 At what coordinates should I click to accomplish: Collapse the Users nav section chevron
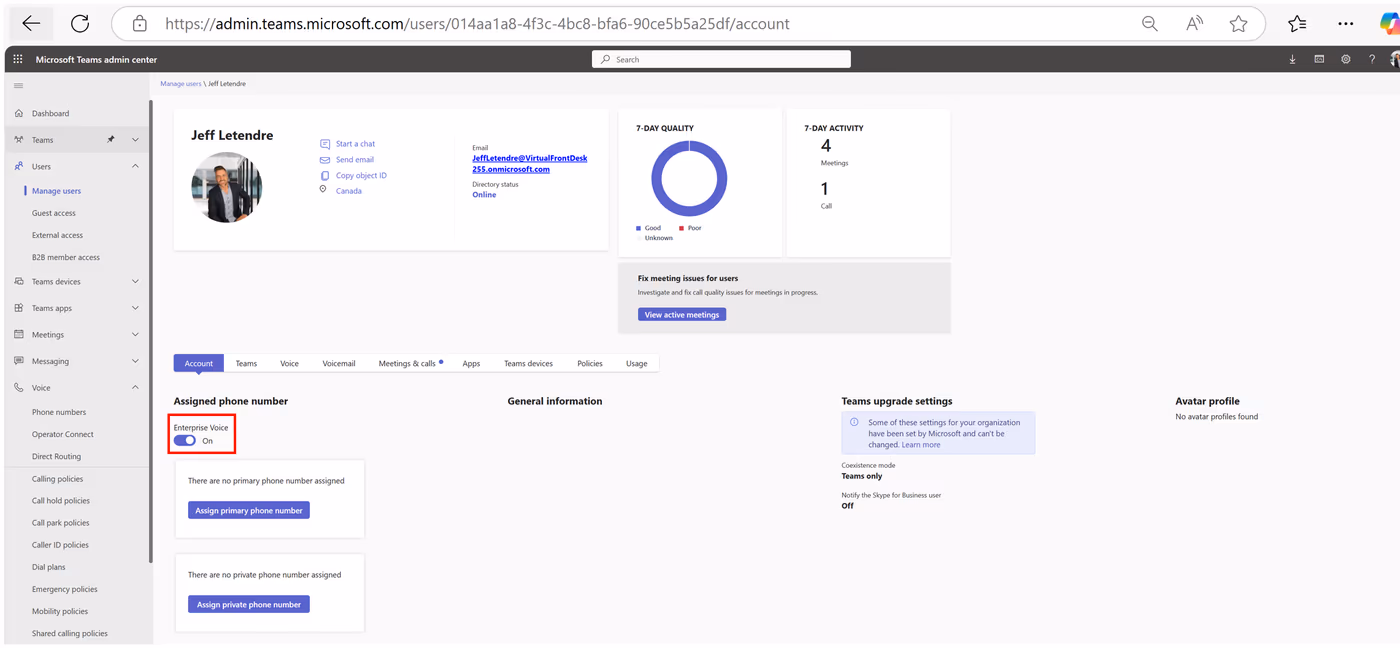(x=135, y=166)
